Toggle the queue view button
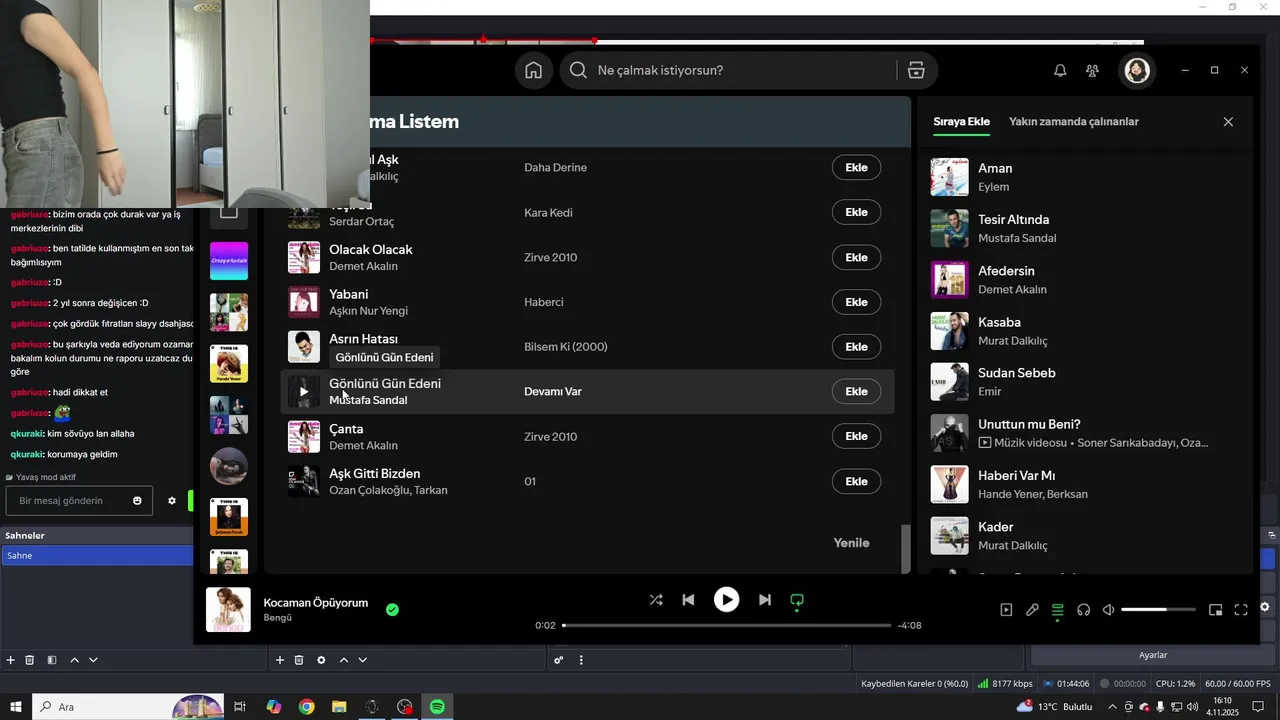 click(1058, 610)
